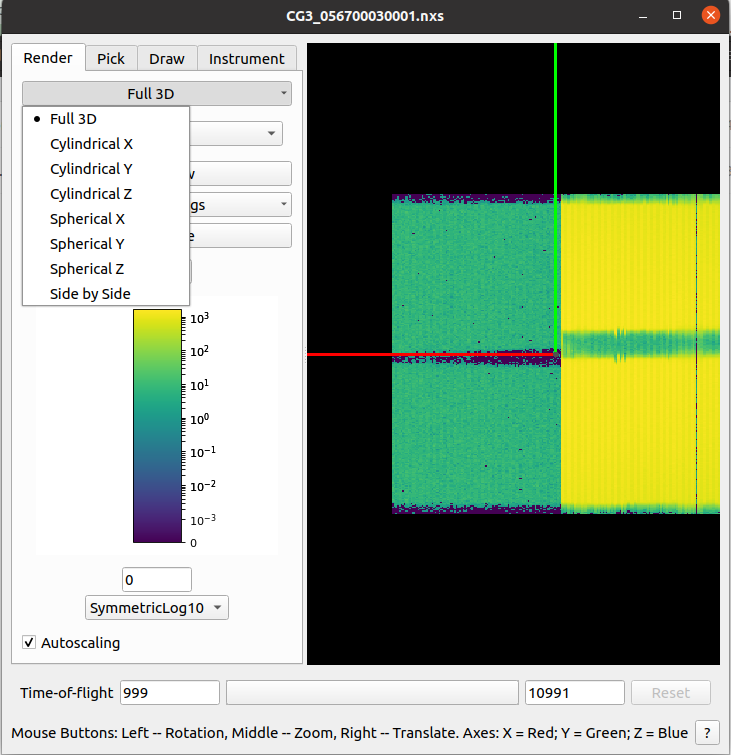Maximize the CG3 window
This screenshot has width=731, height=755.
tap(677, 15)
